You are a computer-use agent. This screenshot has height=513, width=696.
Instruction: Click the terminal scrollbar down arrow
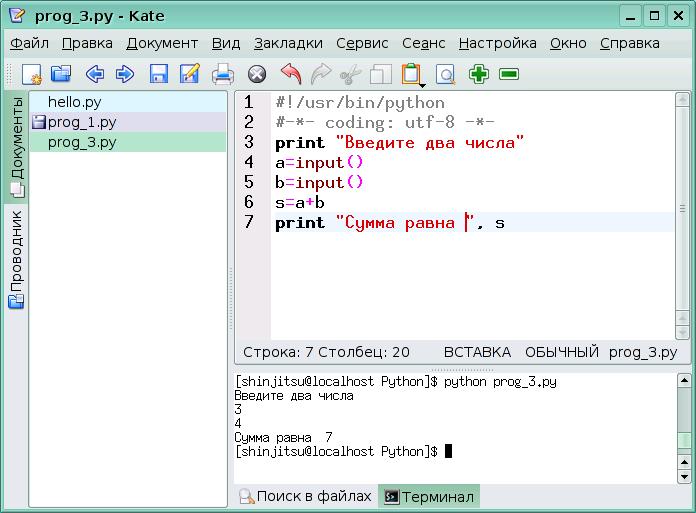point(685,474)
